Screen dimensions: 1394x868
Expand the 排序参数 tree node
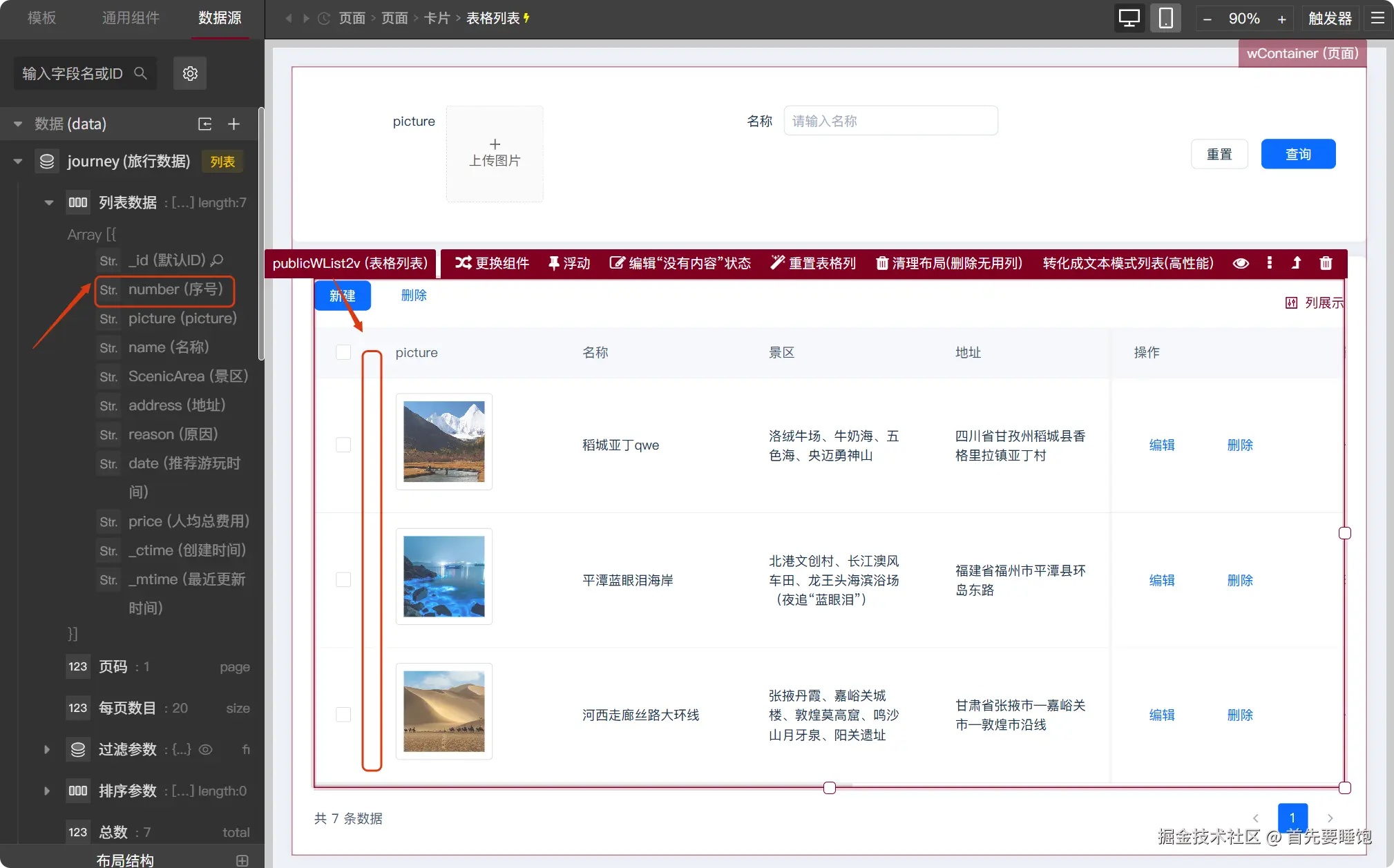point(47,791)
